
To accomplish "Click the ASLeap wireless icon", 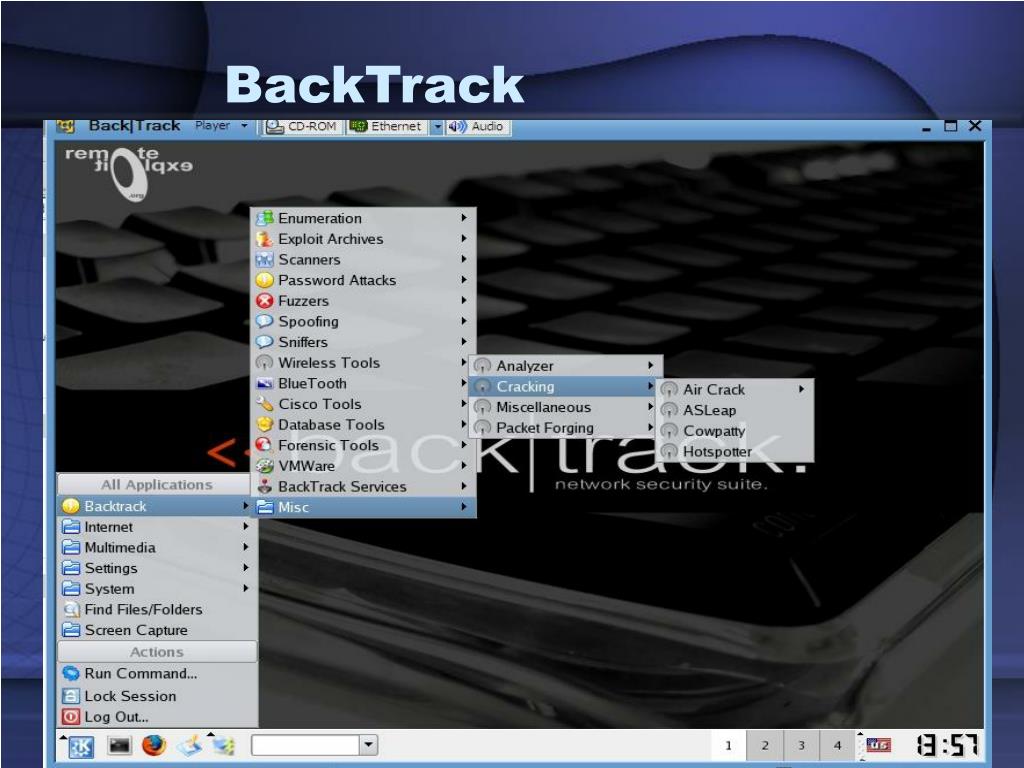I will pos(669,411).
